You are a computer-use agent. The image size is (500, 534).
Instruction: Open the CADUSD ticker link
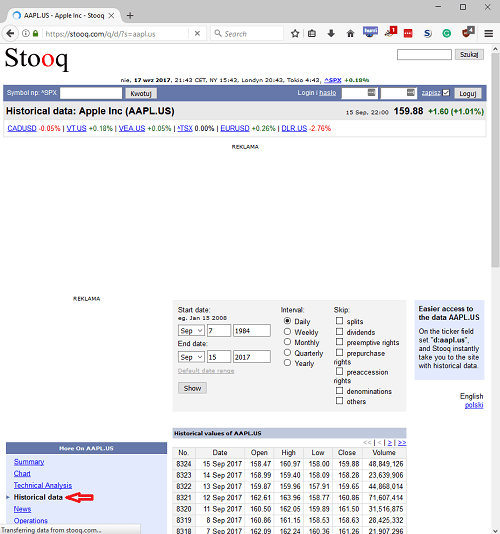point(22,128)
